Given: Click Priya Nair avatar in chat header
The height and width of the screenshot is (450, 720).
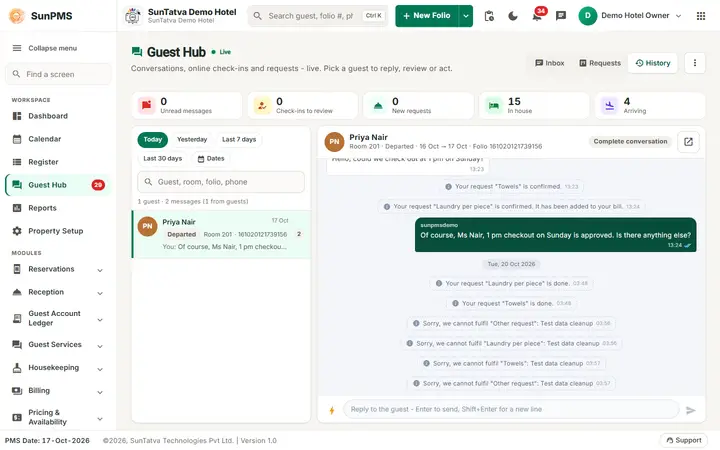Looking at the screenshot, I should click(x=334, y=141).
